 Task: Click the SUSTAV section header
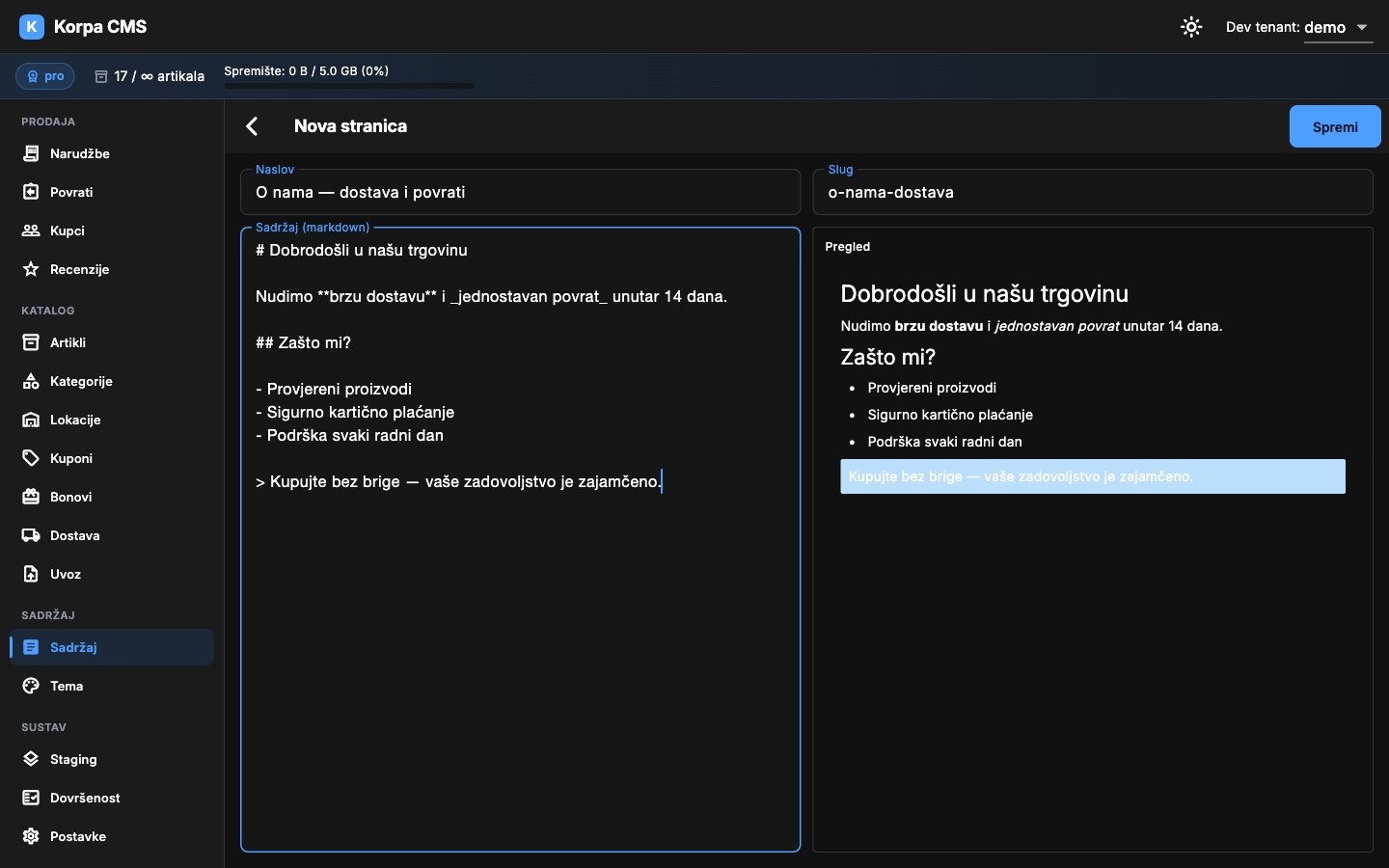[x=44, y=727]
